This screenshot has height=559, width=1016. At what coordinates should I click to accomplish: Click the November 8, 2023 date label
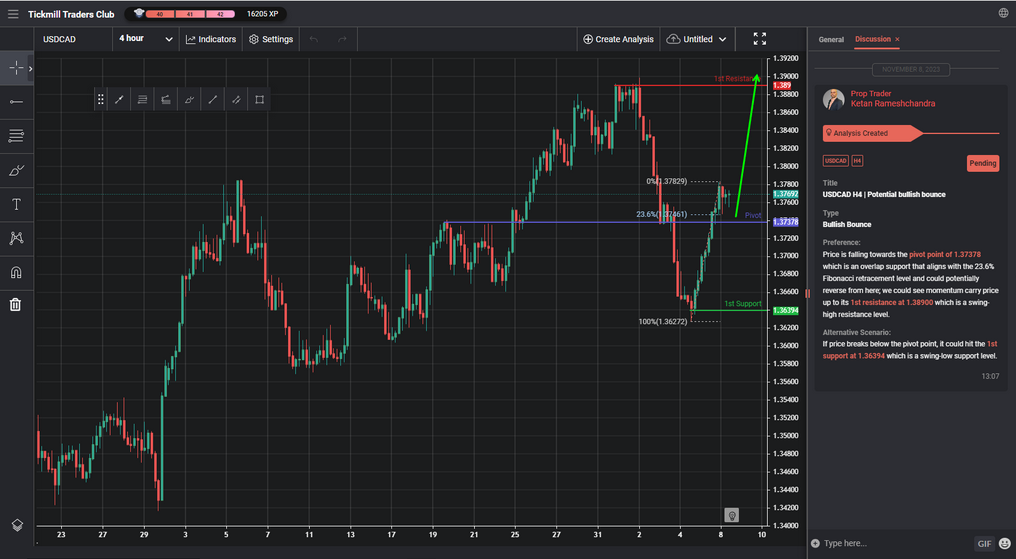tap(910, 69)
